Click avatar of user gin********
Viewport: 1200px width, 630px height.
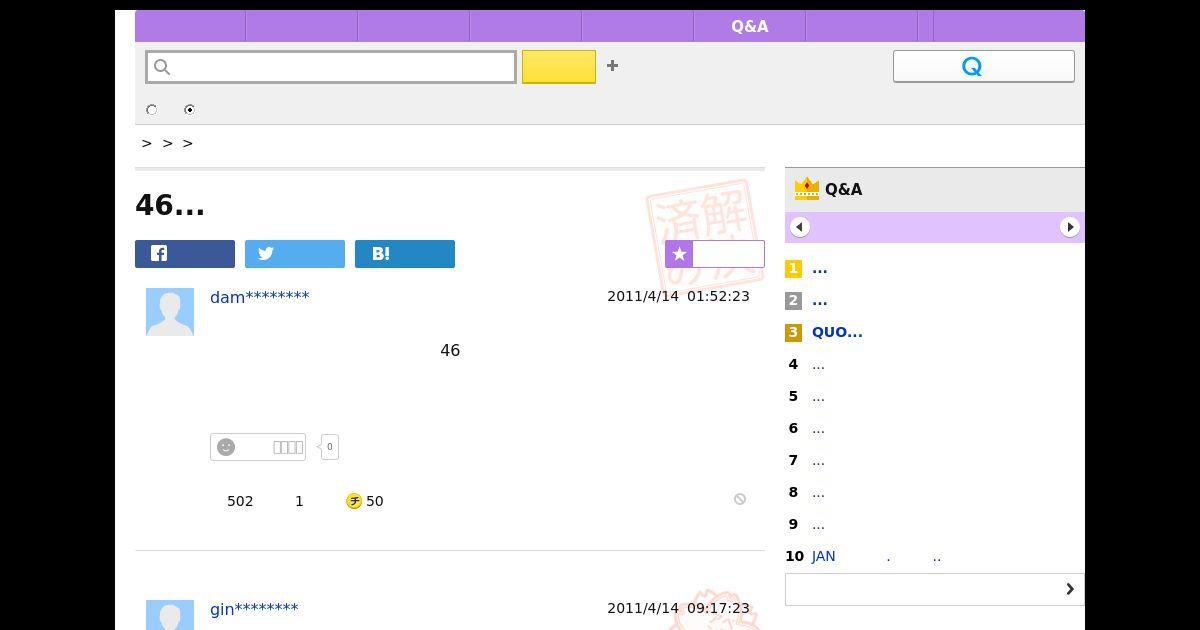pyautogui.click(x=170, y=615)
